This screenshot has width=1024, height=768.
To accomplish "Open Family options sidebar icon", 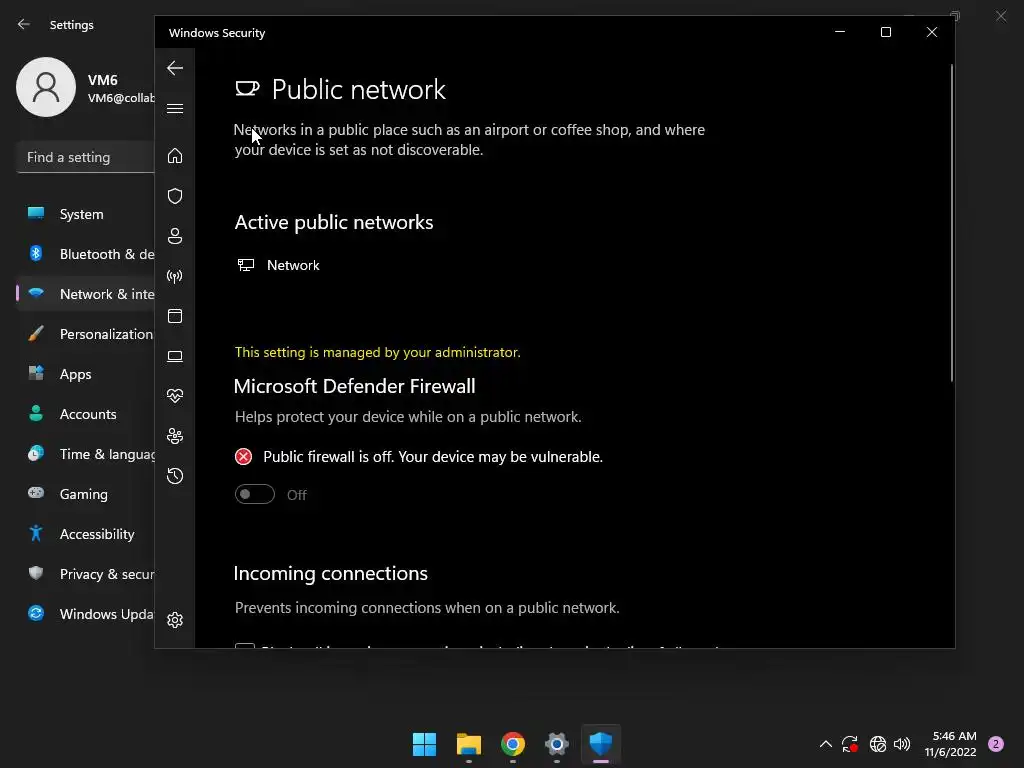I will [174, 436].
